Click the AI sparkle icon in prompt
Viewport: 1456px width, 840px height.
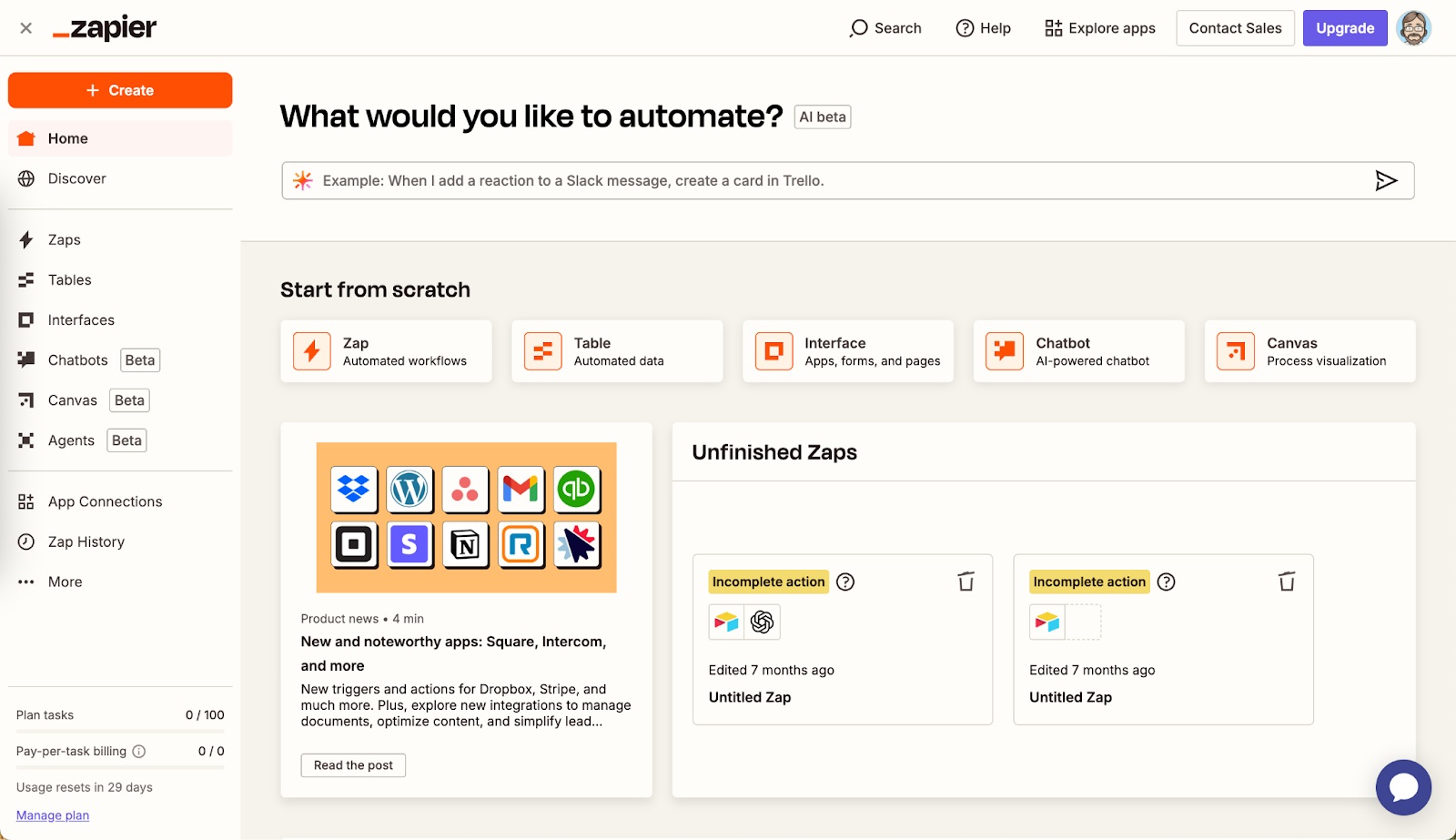pyautogui.click(x=303, y=180)
